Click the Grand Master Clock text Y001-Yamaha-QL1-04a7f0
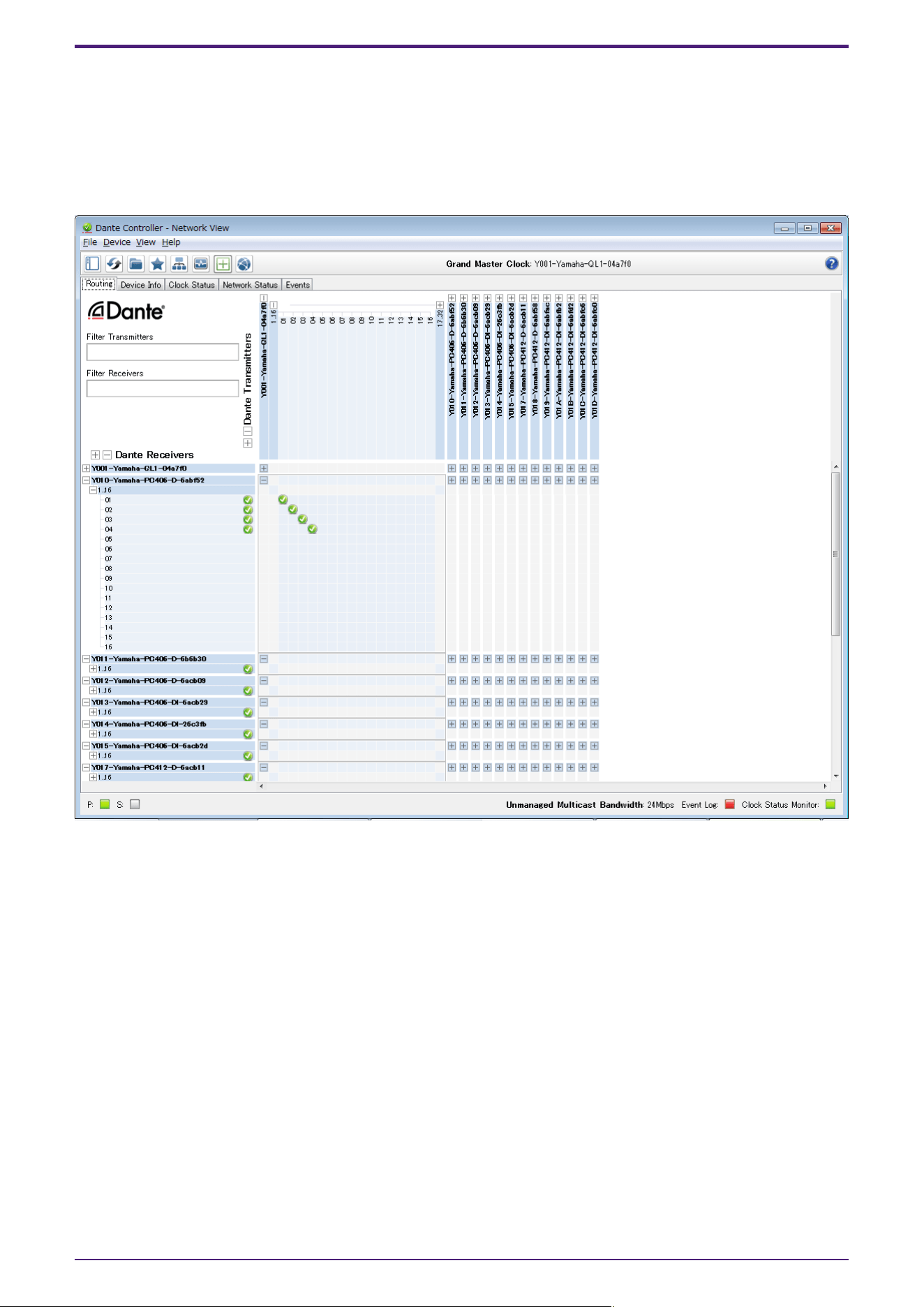Viewport: 924px width, 1307px height. (583, 264)
